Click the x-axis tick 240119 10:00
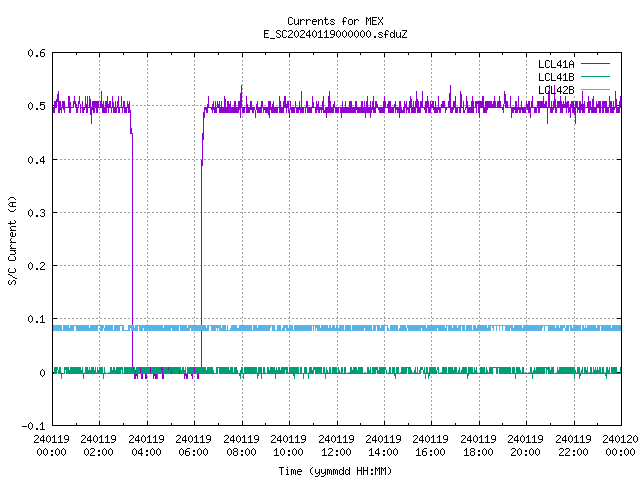640x480 pixels. click(288, 446)
